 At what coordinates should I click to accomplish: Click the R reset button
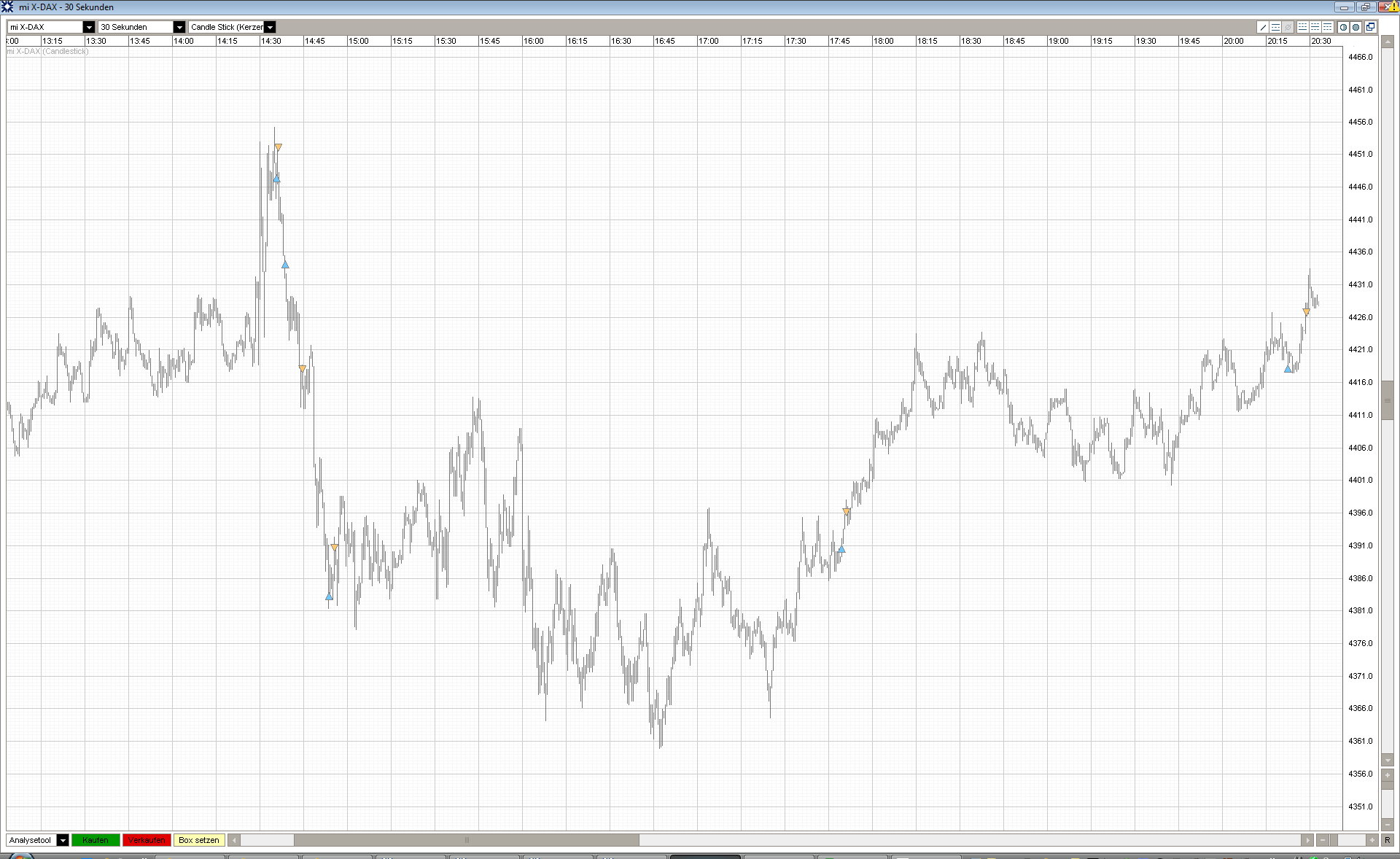pos(1387,840)
